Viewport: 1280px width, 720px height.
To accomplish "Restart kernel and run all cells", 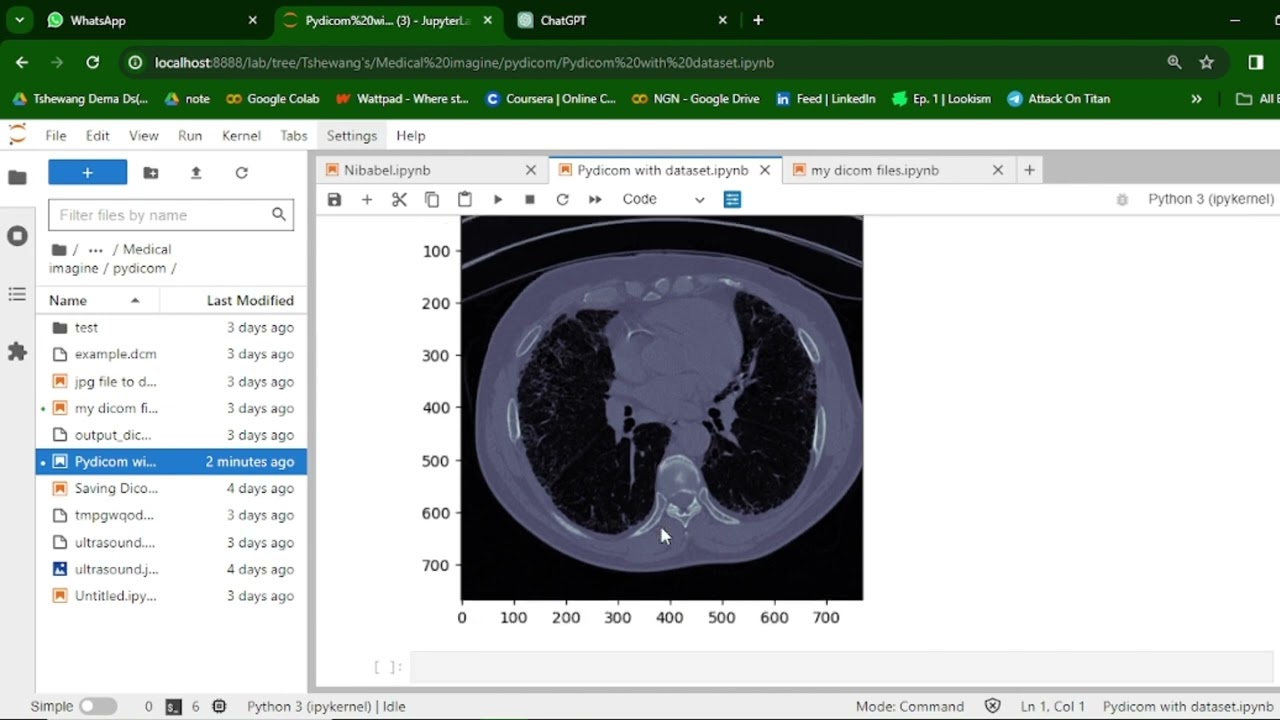I will point(595,199).
